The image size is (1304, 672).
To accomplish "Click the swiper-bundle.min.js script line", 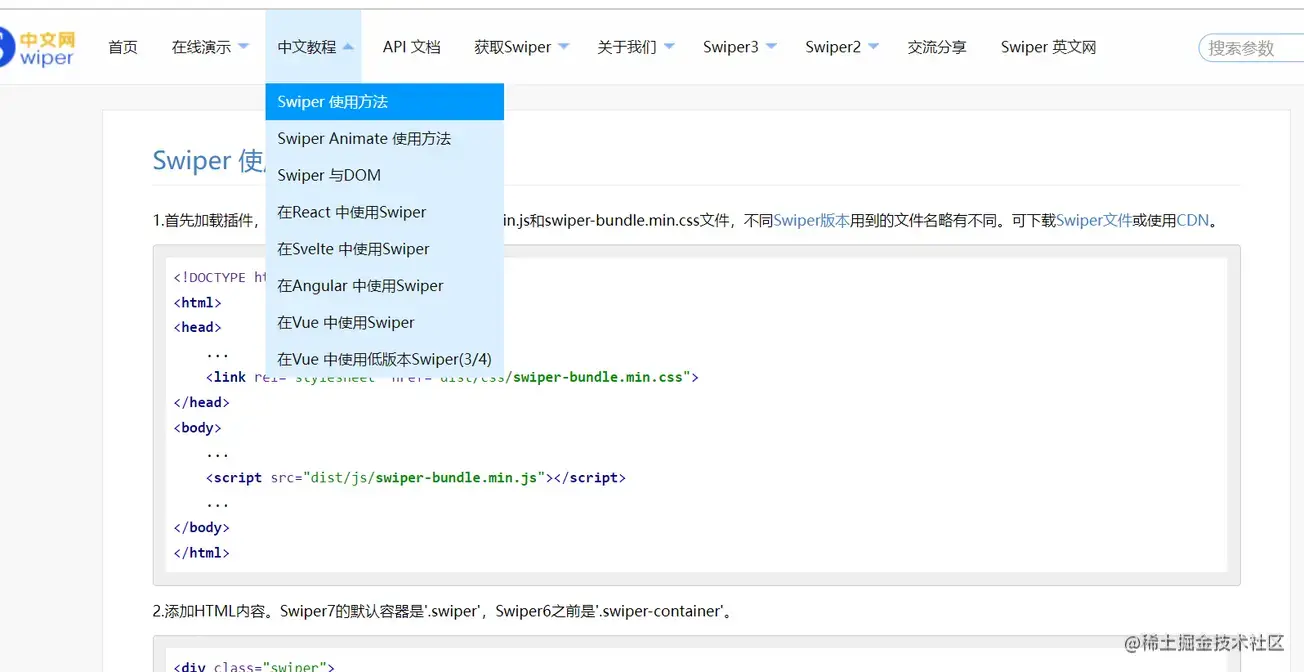I will 416,477.
